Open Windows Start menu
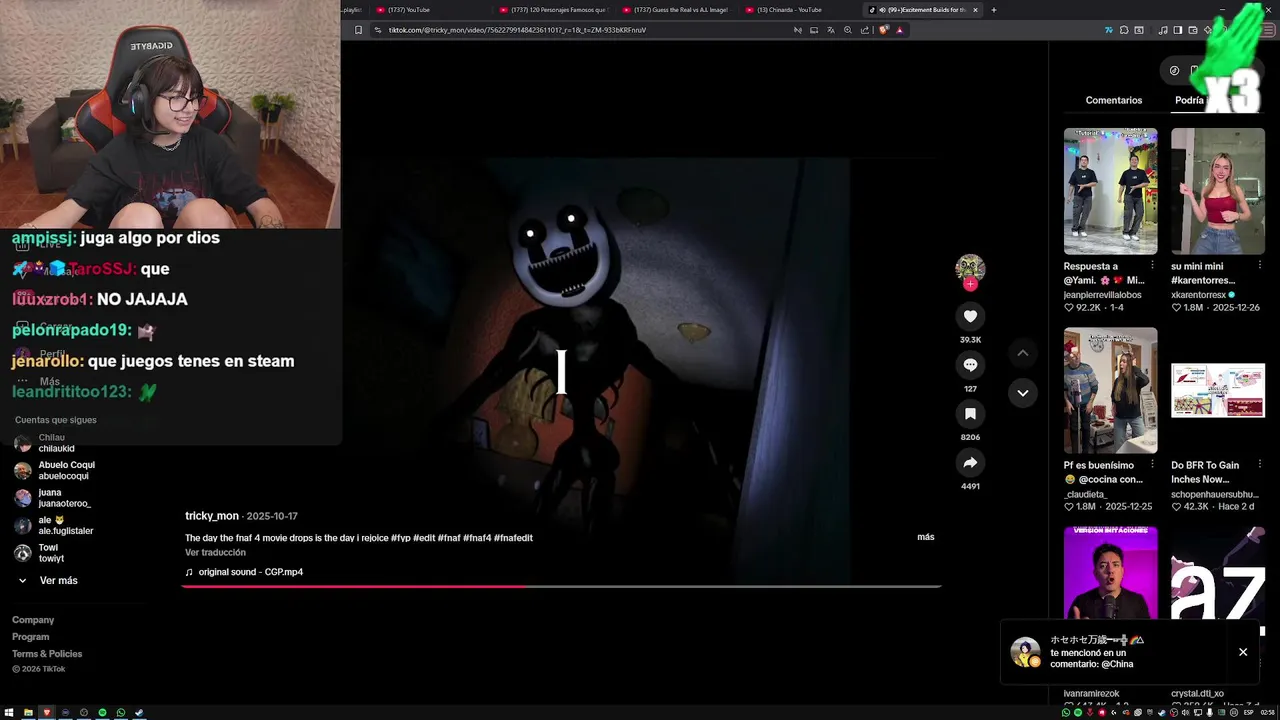Screen dimensions: 1280x720 tap(9, 713)
